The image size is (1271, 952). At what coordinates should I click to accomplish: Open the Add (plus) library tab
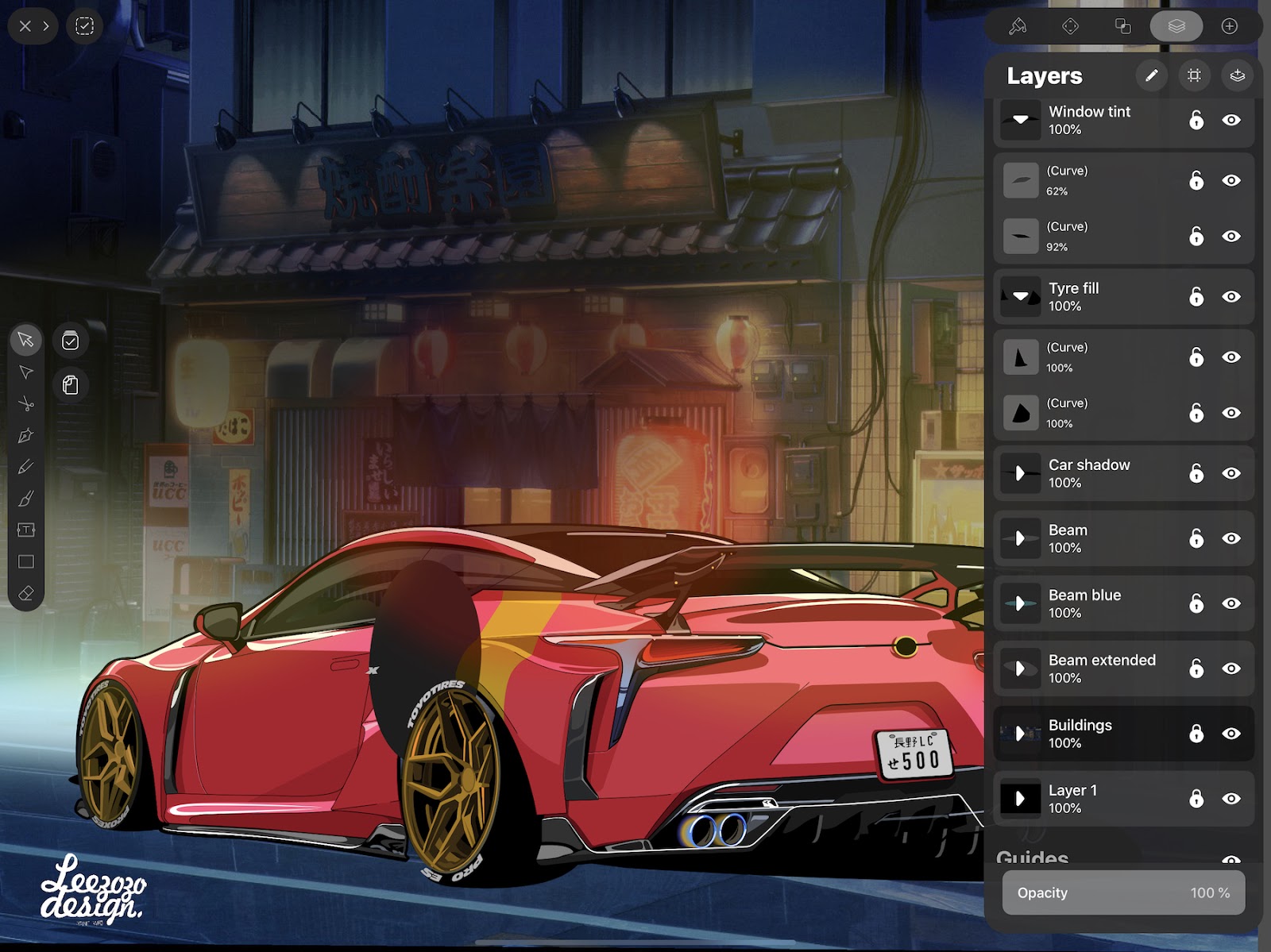(x=1230, y=26)
